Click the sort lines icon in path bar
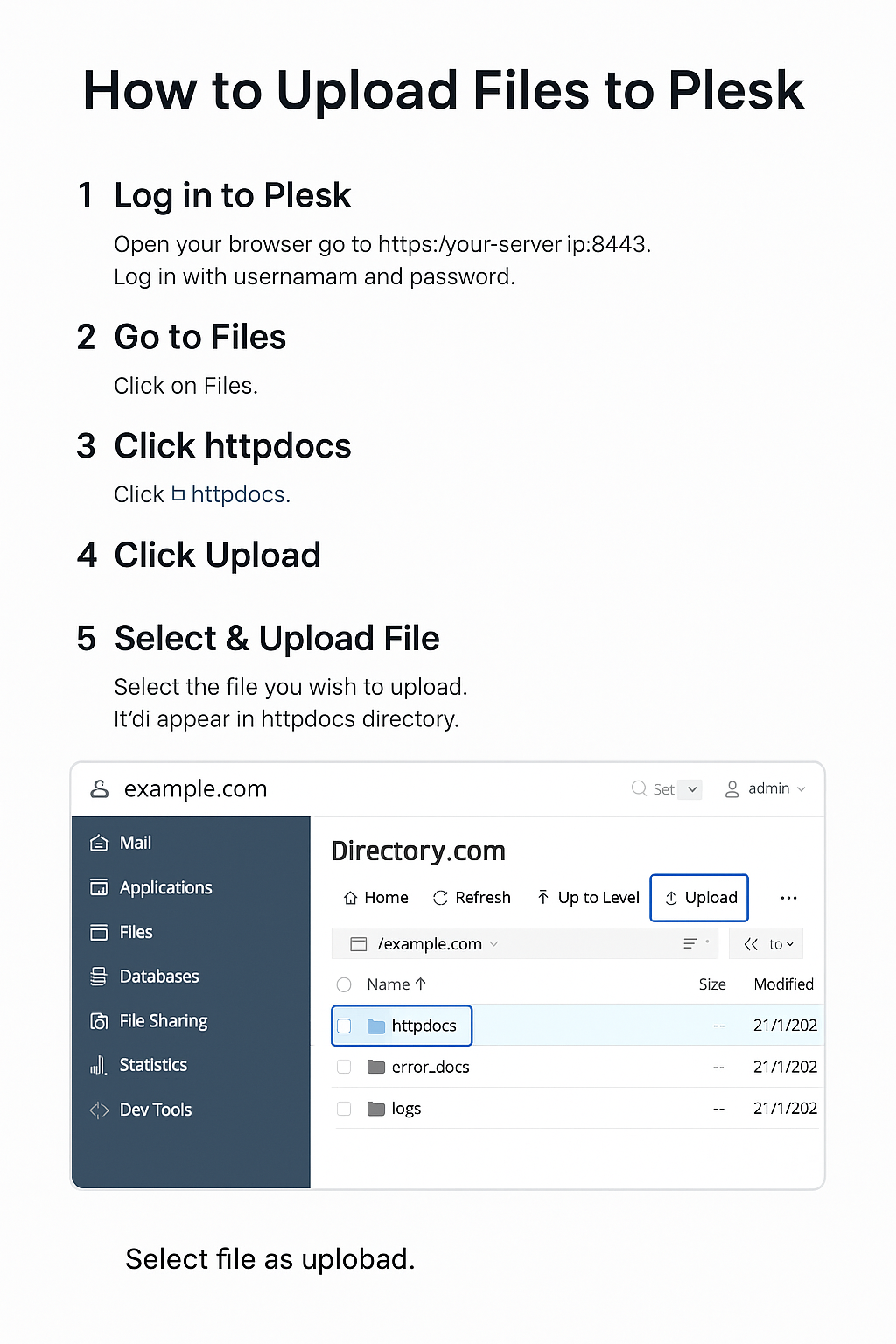 tap(690, 943)
